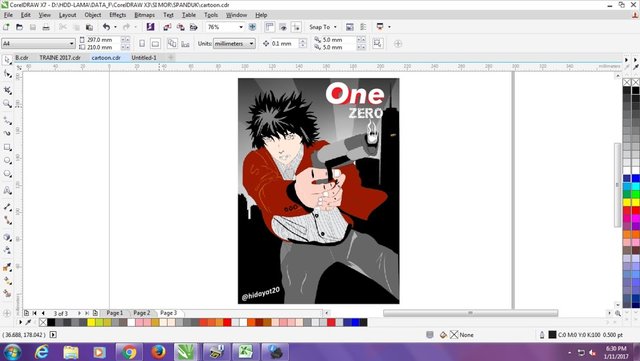Set page to landscape orientation

tap(156, 44)
